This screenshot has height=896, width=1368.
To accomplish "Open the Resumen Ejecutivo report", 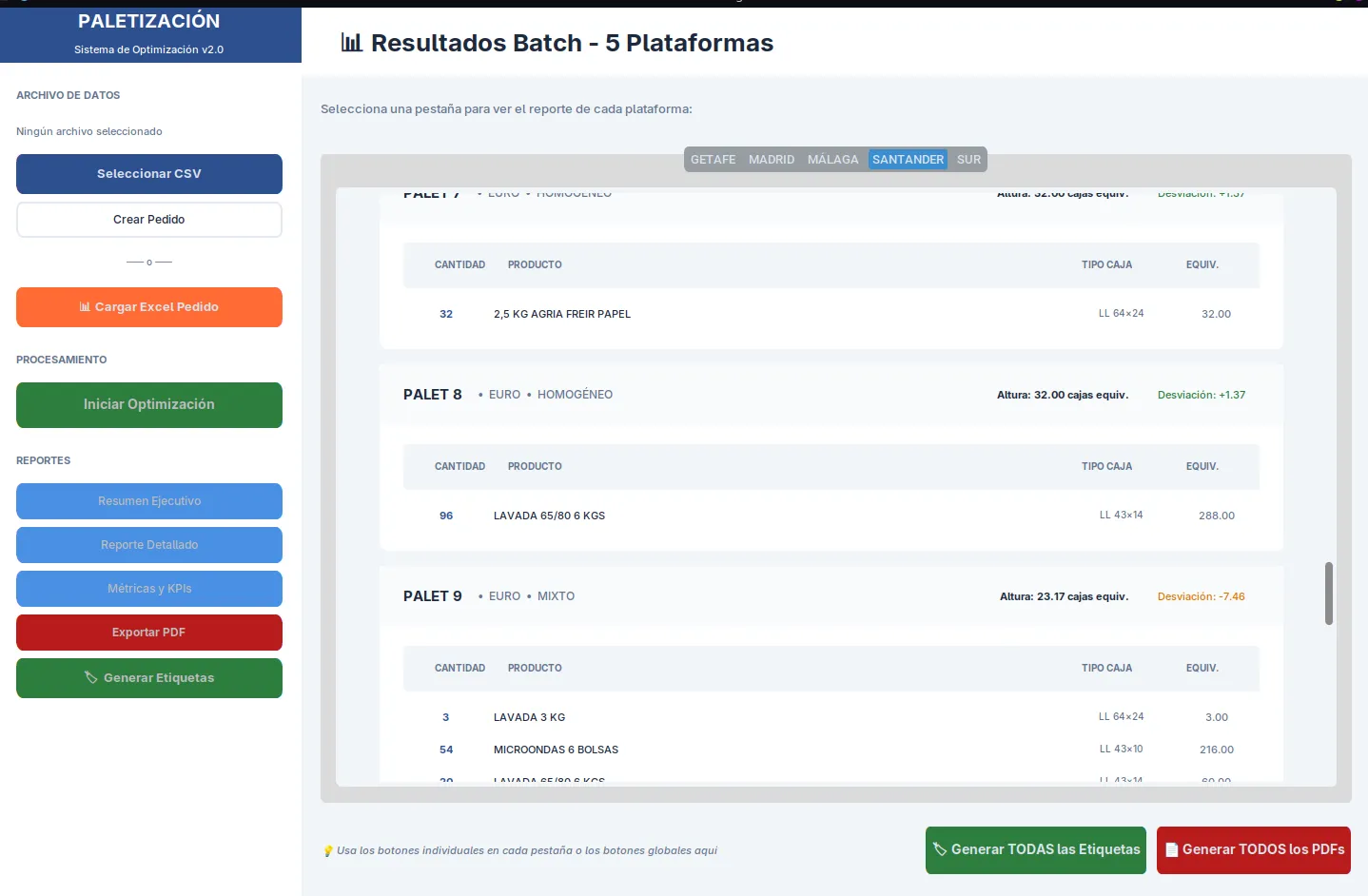I will (148, 500).
